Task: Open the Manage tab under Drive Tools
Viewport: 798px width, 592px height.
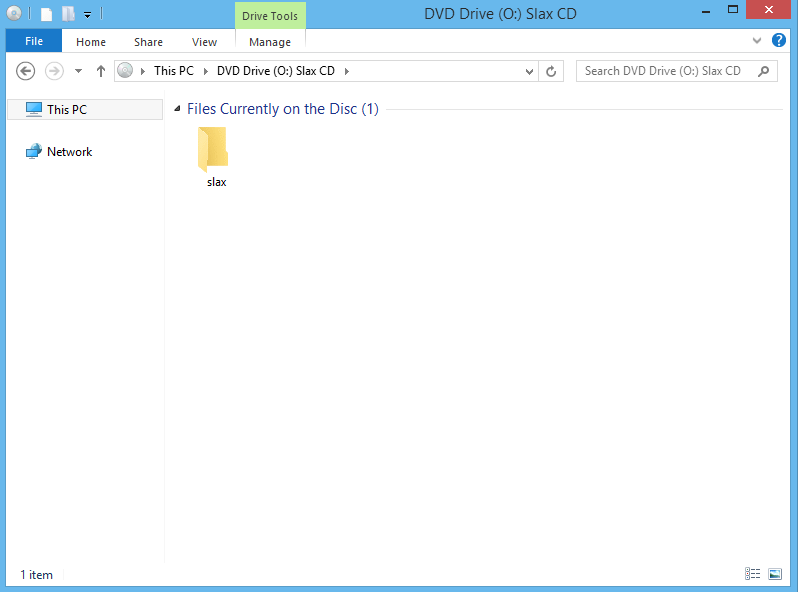Action: [270, 42]
